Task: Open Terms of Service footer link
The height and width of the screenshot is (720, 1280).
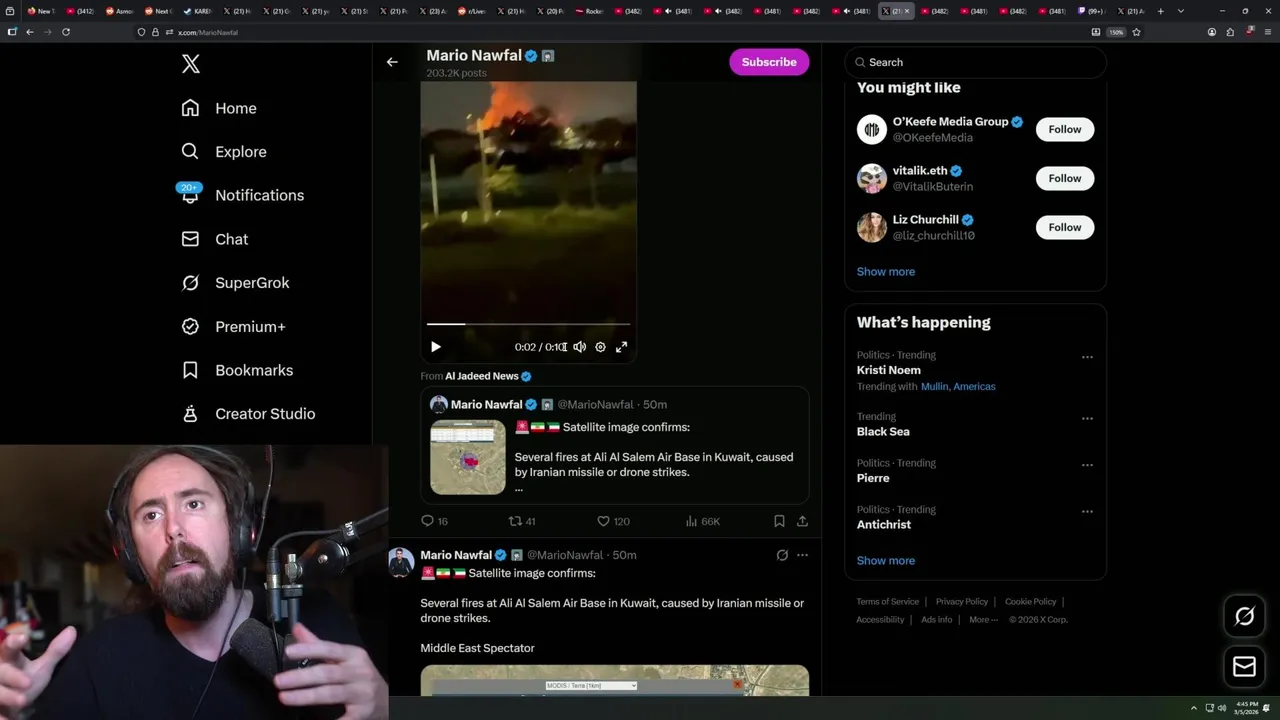Action: [888, 602]
